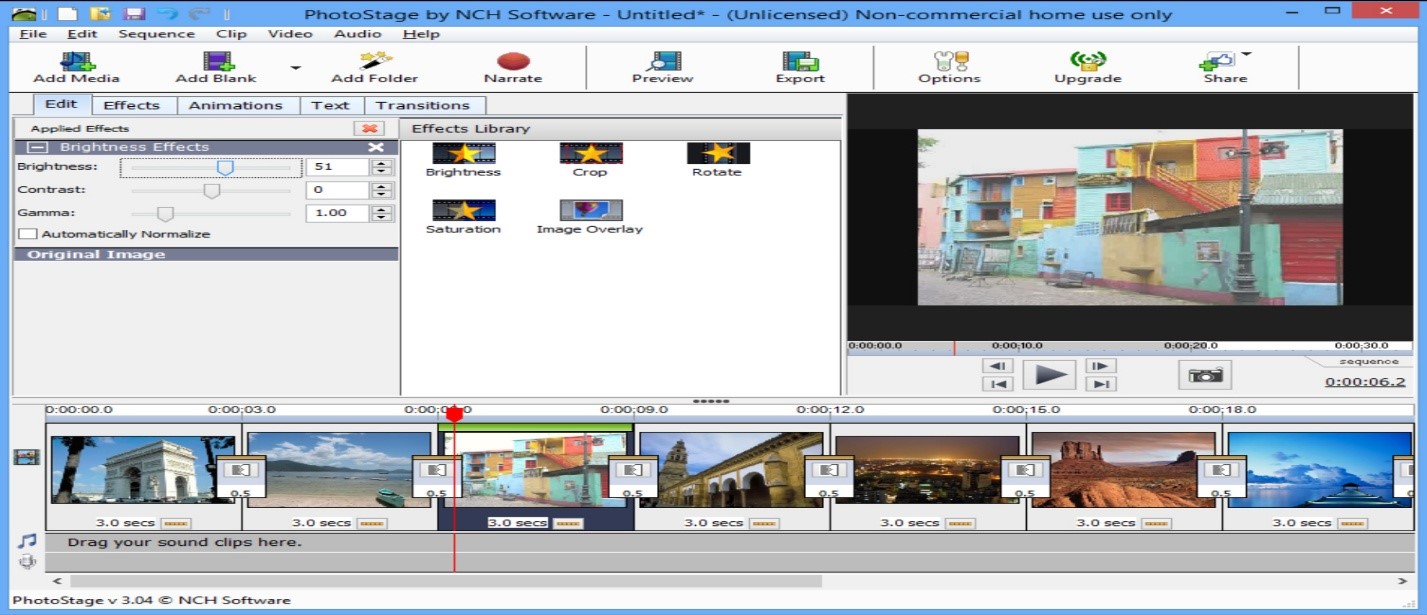Screen dimensions: 1427x615
Task: Open the Sequence menu
Action: 156,33
